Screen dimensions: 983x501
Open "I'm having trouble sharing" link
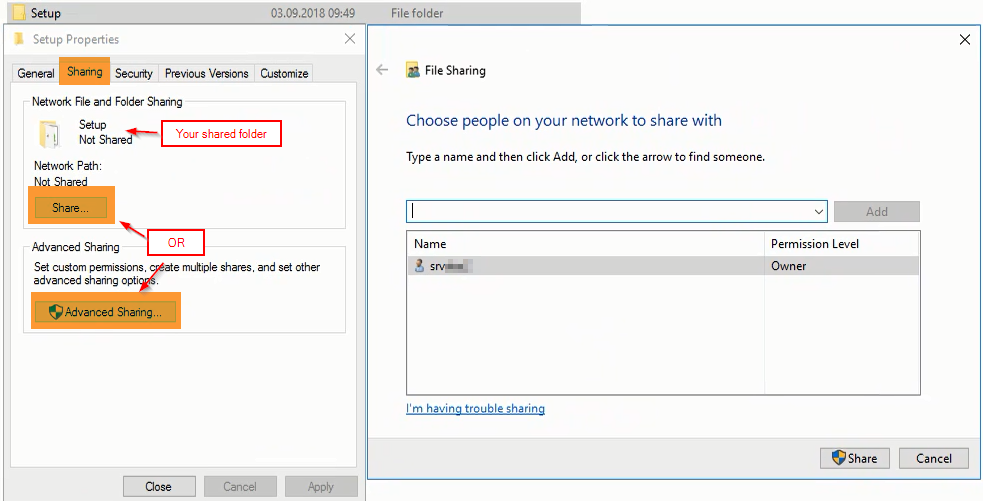pyautogui.click(x=475, y=408)
